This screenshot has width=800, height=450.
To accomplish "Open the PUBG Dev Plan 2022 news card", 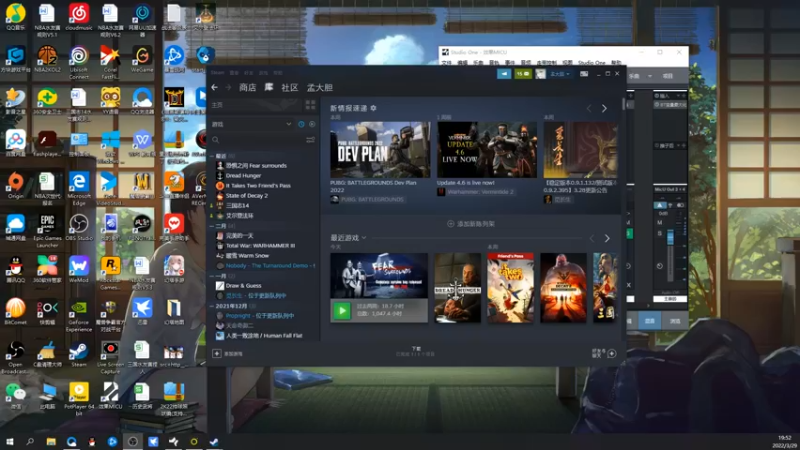I will [x=380, y=149].
